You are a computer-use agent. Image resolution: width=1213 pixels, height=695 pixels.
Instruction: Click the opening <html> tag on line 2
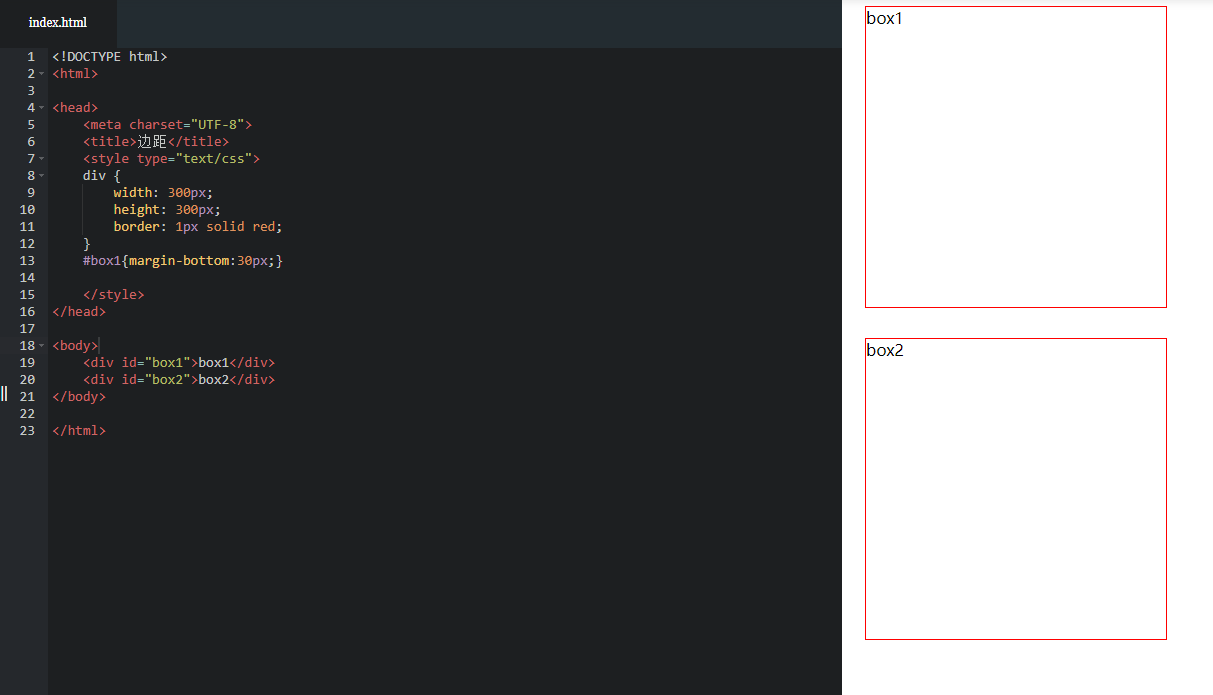tap(75, 74)
